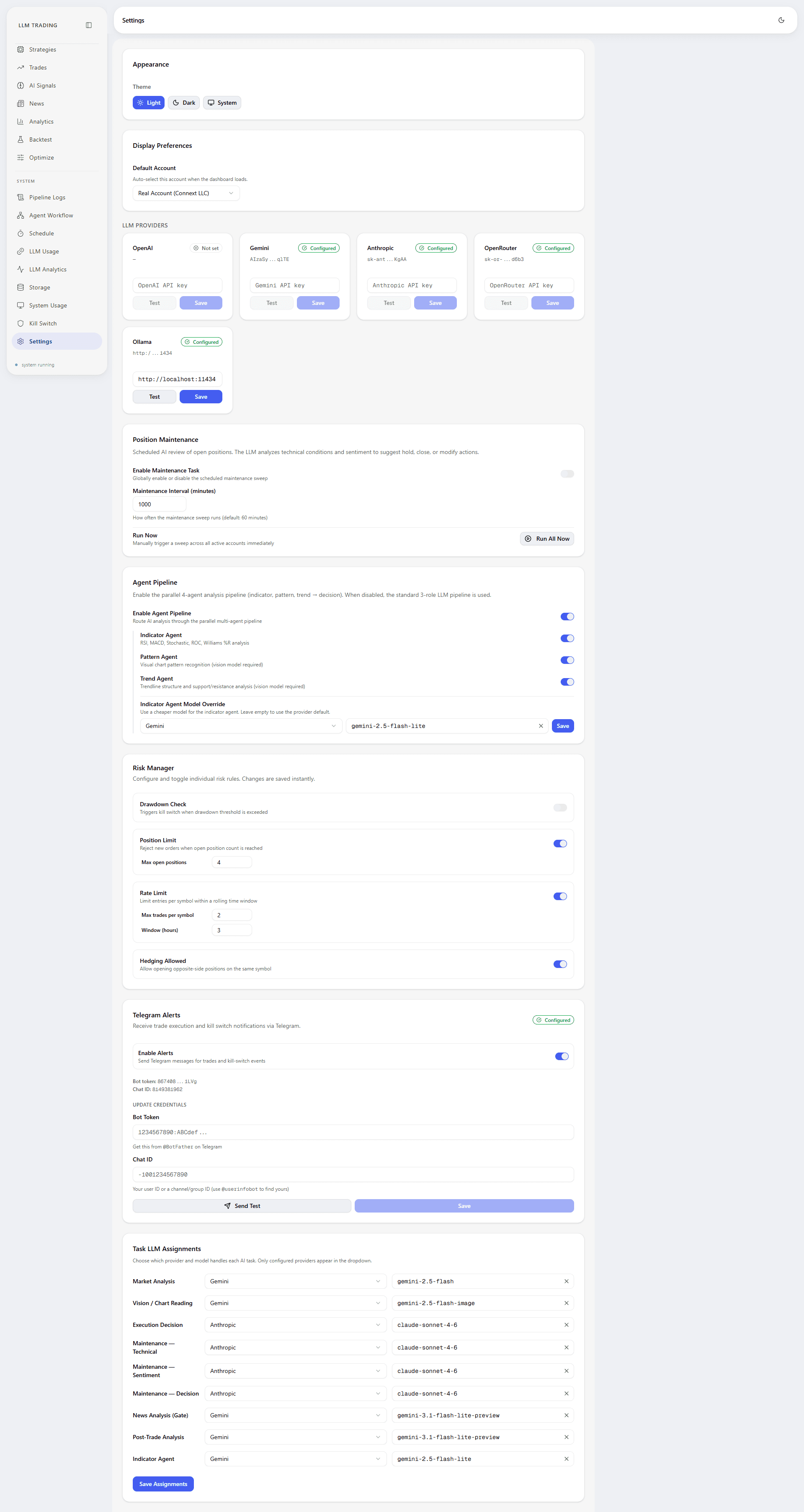Select the Light theme tab
This screenshot has height=1512, width=804.
149,103
